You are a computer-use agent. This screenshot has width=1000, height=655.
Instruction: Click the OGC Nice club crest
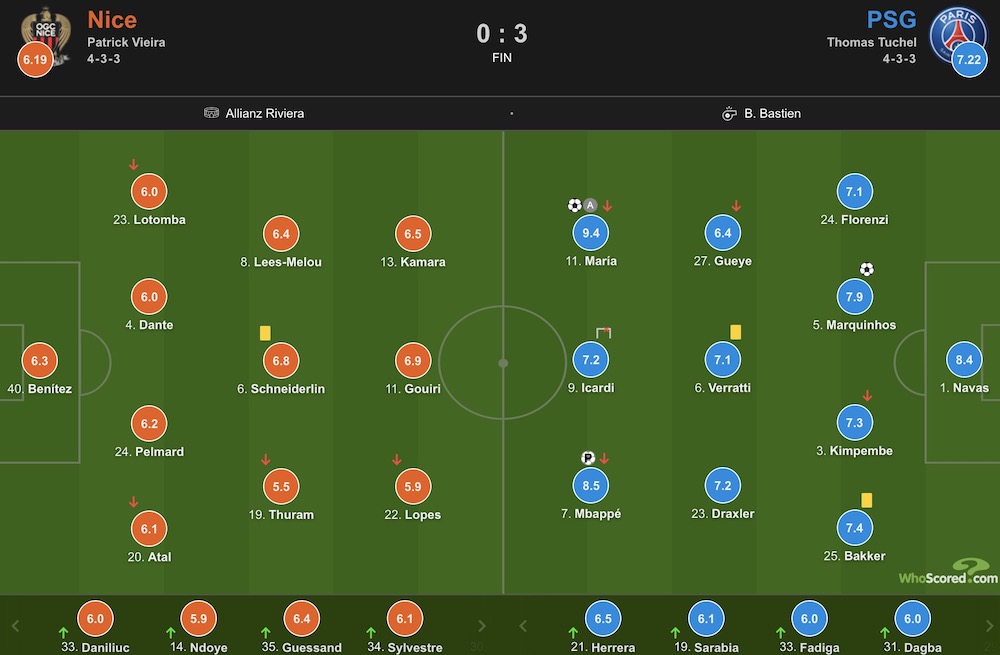45,34
